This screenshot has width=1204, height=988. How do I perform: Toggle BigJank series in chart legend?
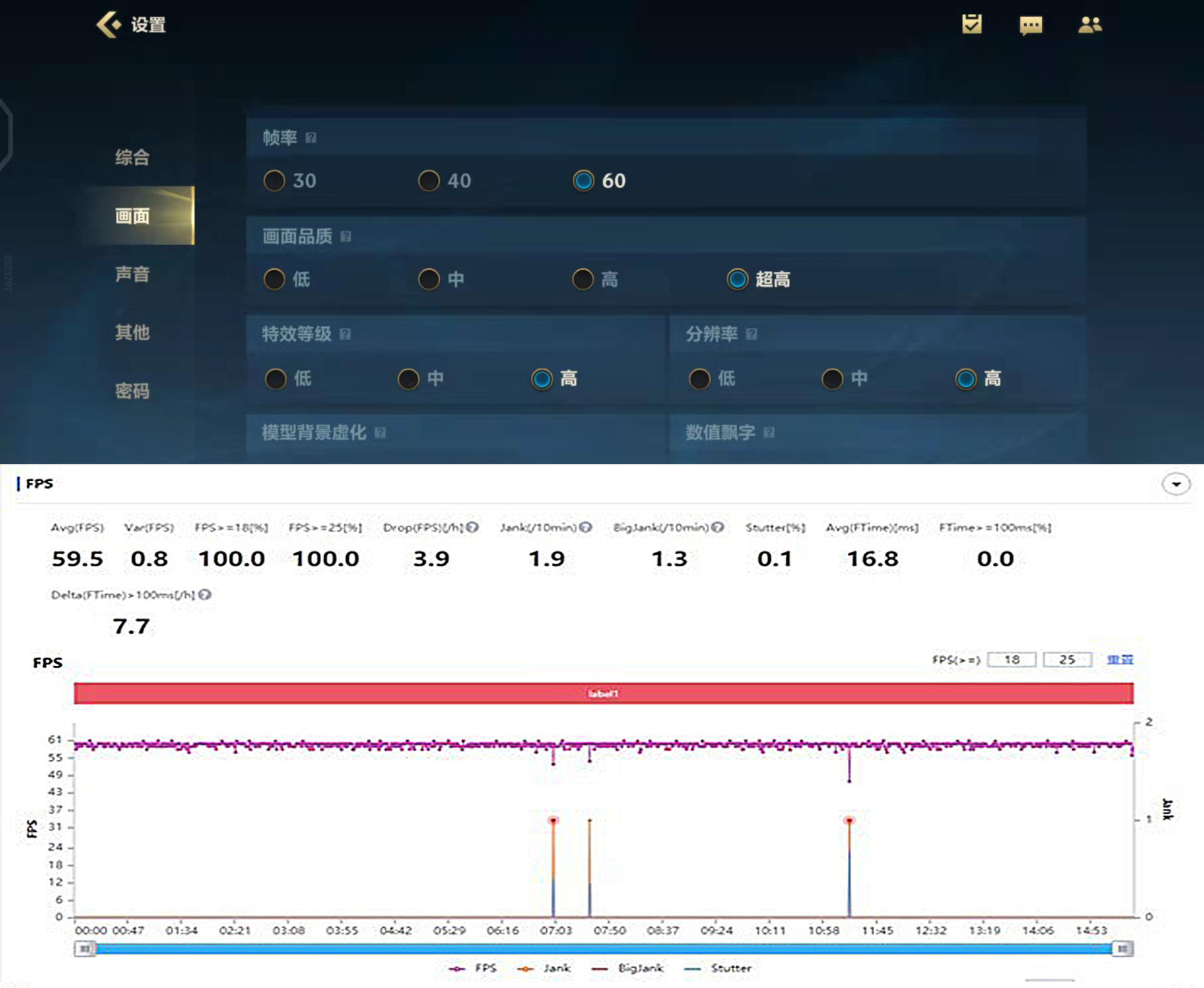(x=627, y=968)
